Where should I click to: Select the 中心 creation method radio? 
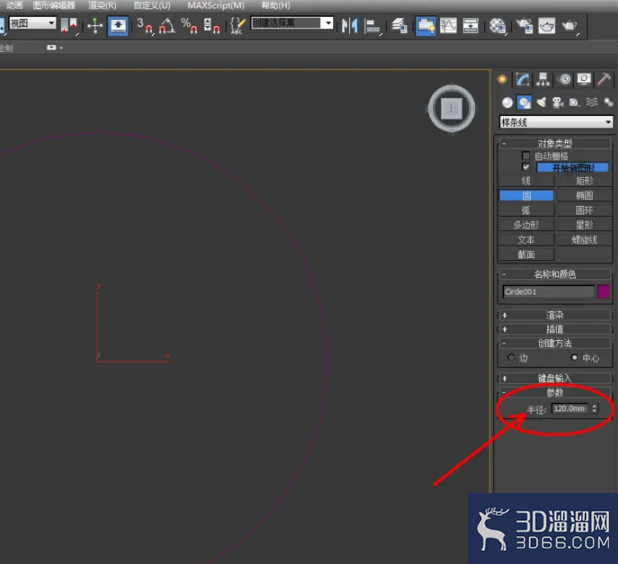click(x=574, y=357)
